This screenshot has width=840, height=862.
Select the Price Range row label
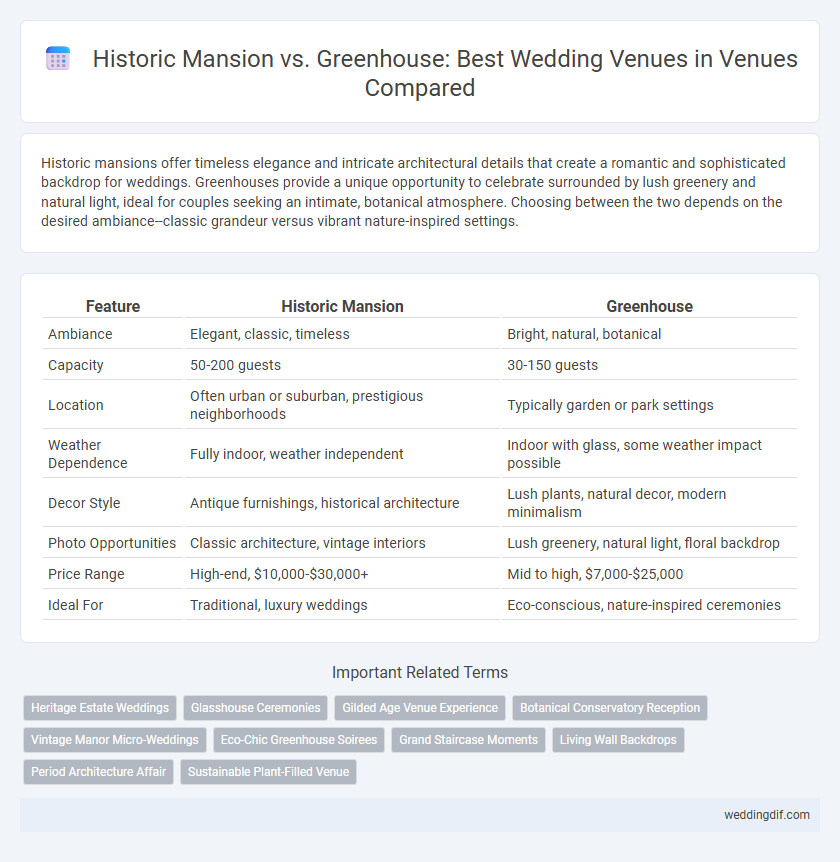click(x=86, y=574)
